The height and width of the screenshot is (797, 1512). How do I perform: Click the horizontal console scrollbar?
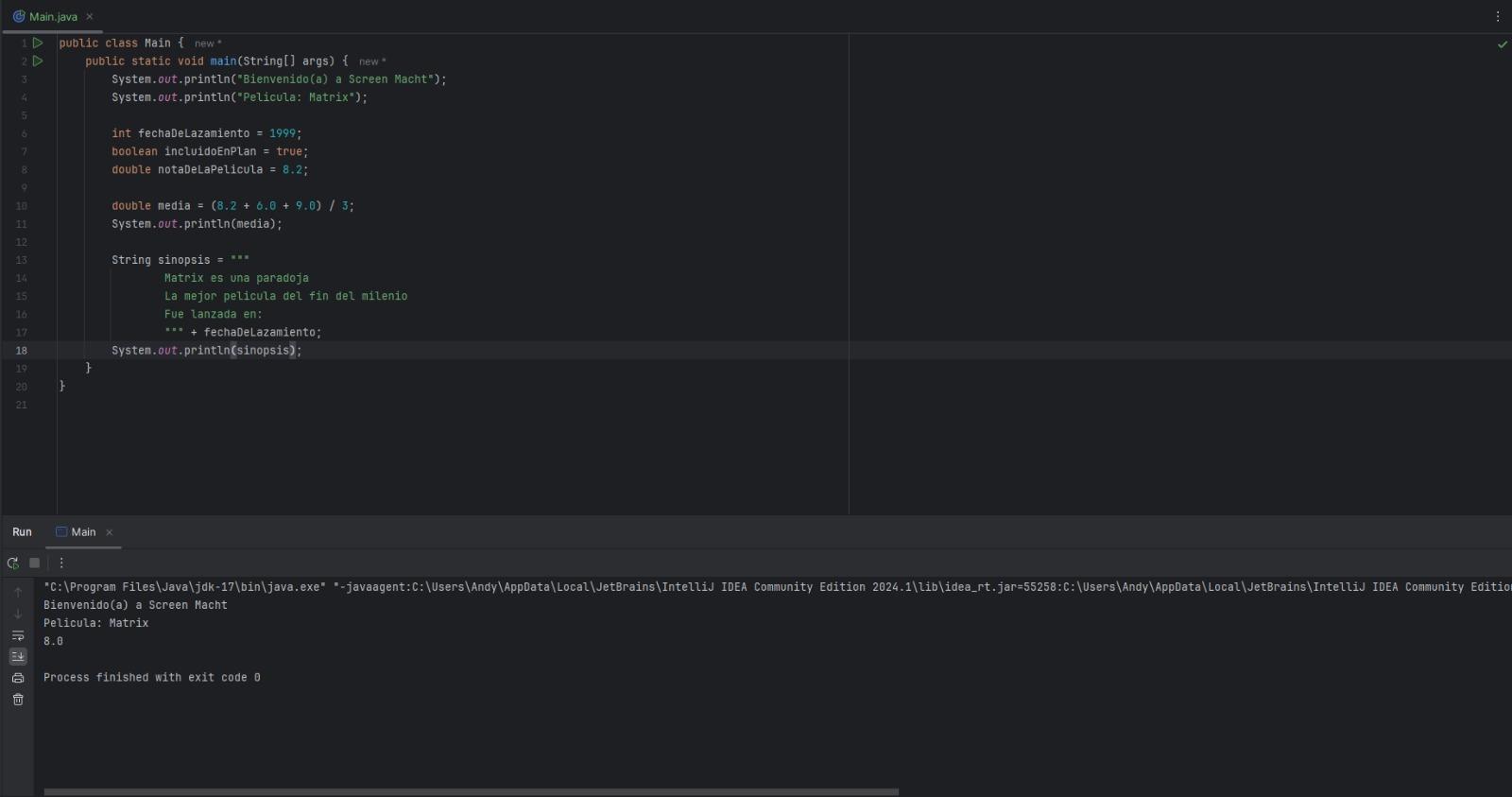point(471,792)
